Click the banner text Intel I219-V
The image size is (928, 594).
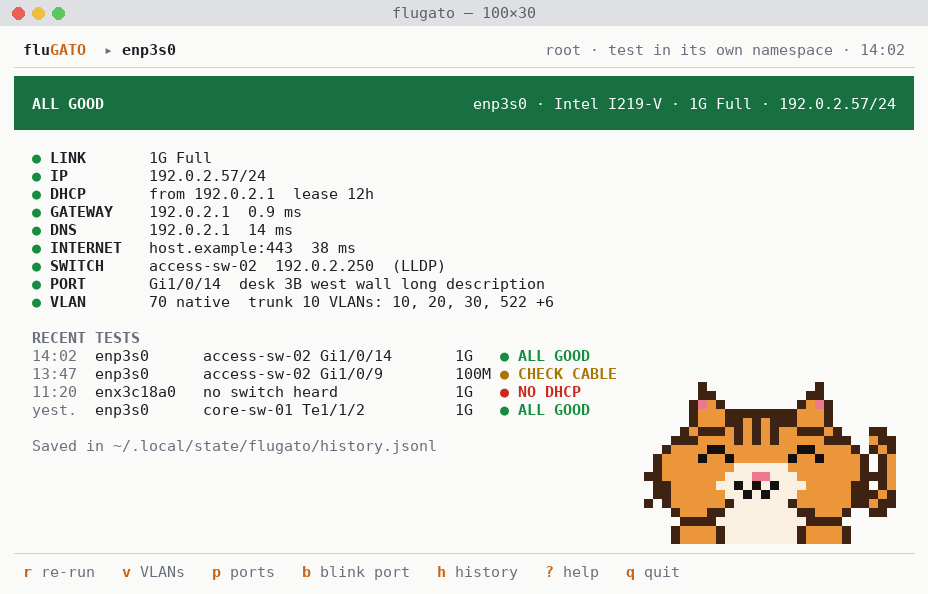click(608, 104)
